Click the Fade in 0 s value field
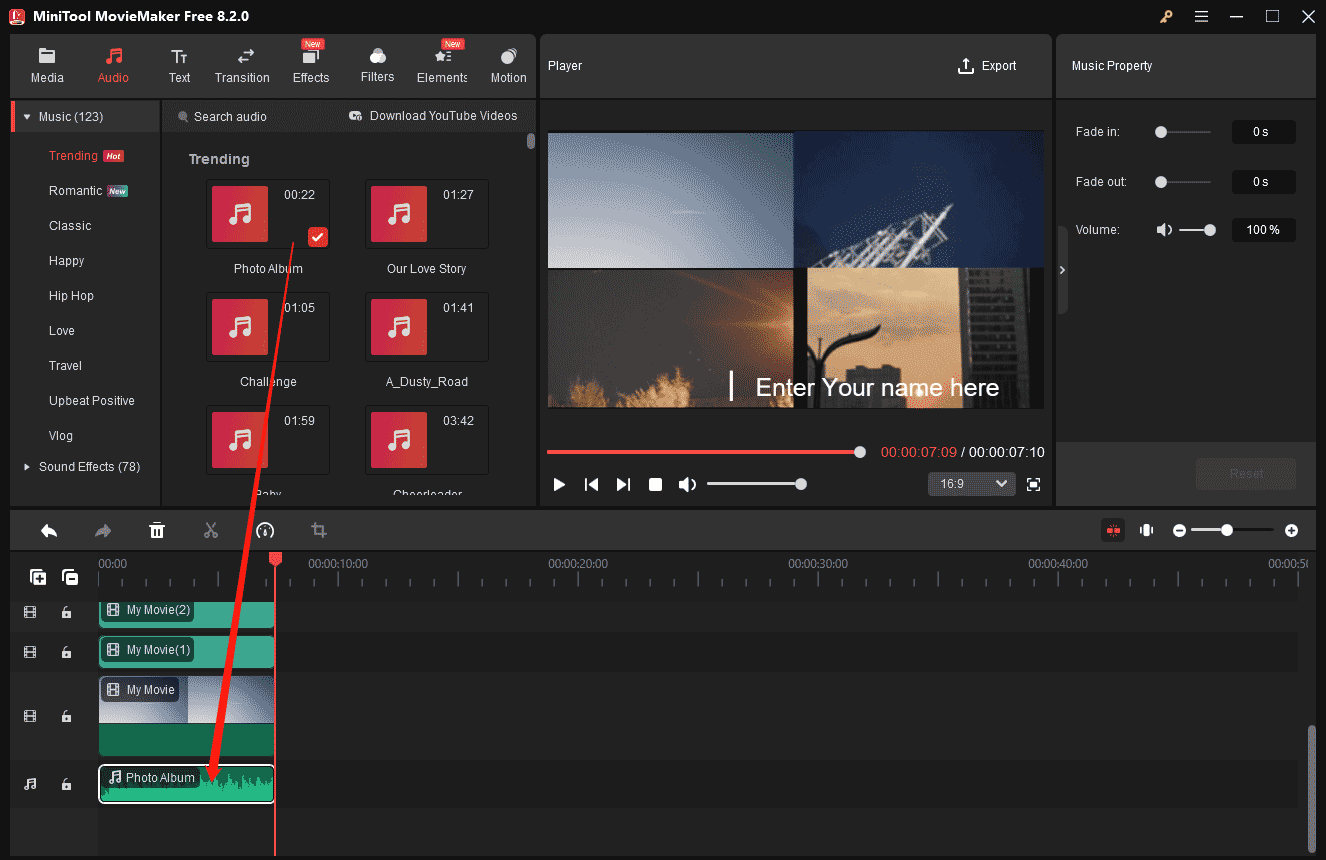Screen dimensions: 1326x860 coord(1263,132)
